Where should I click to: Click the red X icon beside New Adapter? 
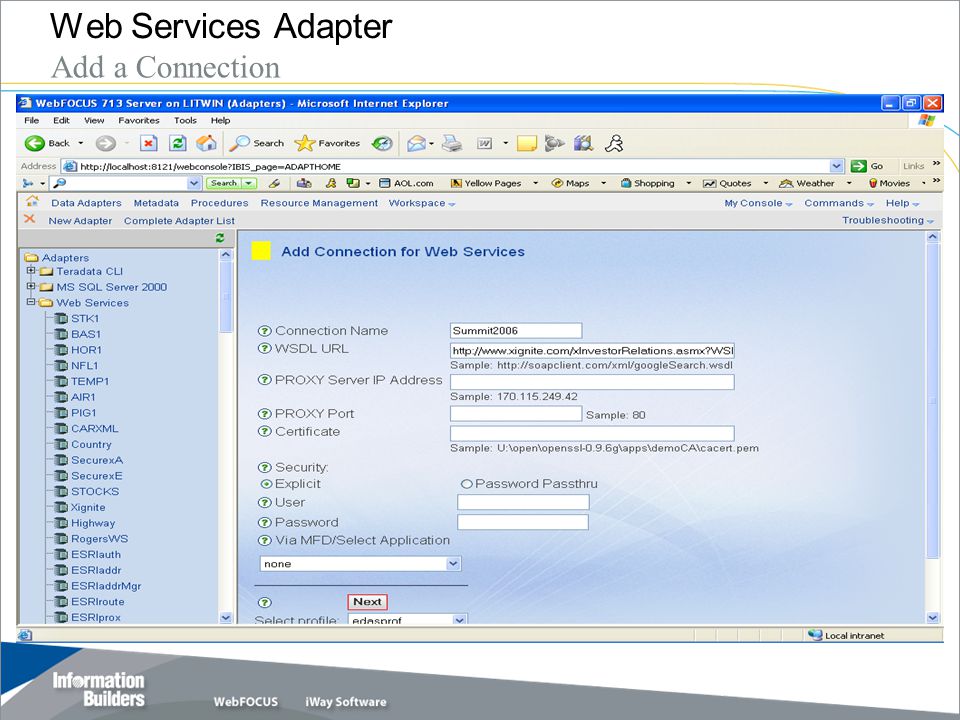[x=29, y=219]
